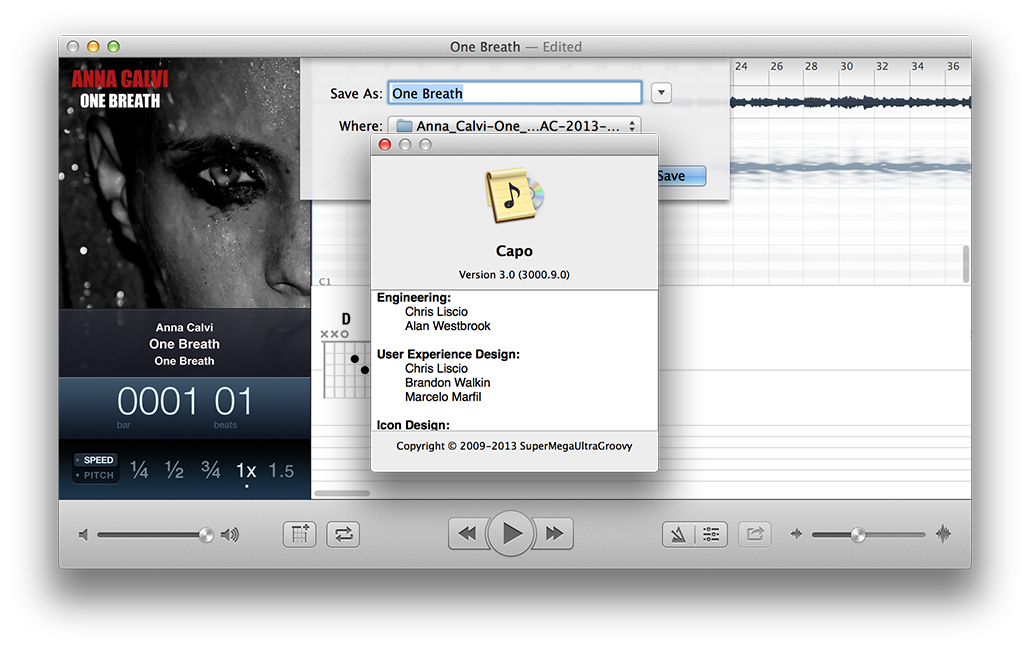Viewport: 1028px width, 649px height.
Task: Click the Play button
Action: tap(510, 534)
